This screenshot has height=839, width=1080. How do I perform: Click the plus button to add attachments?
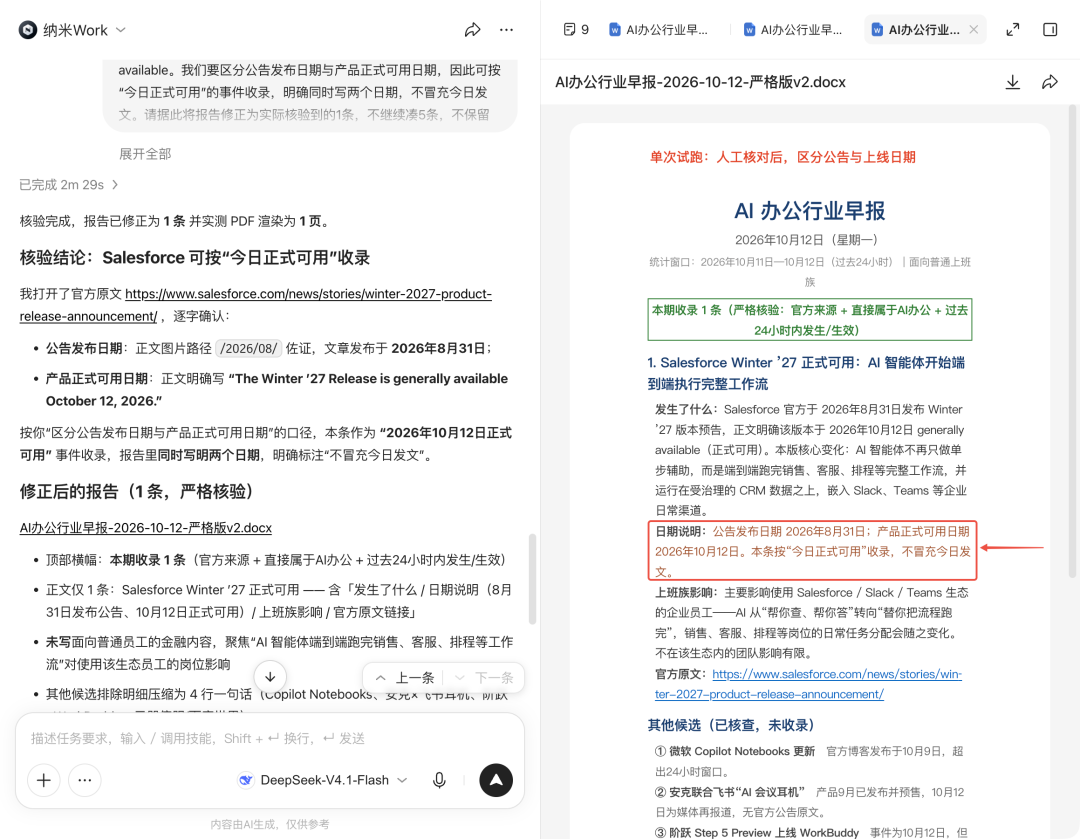click(43, 780)
